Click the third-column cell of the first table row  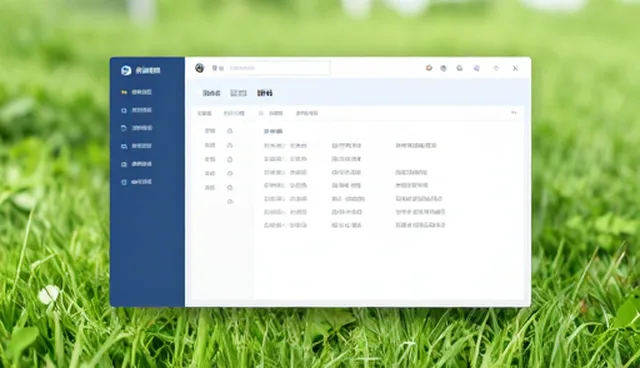click(x=416, y=146)
